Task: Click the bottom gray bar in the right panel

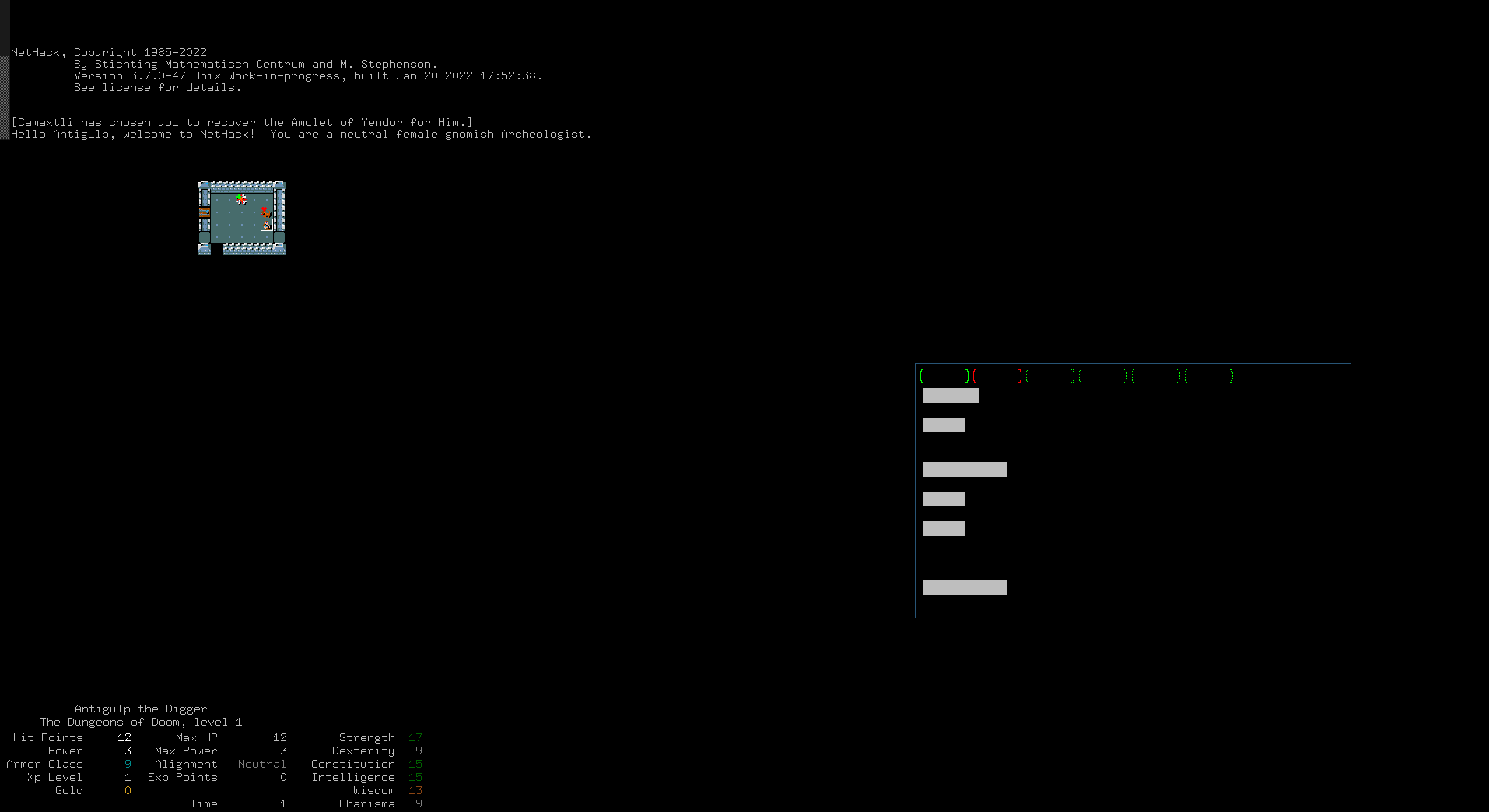Action: [965, 587]
